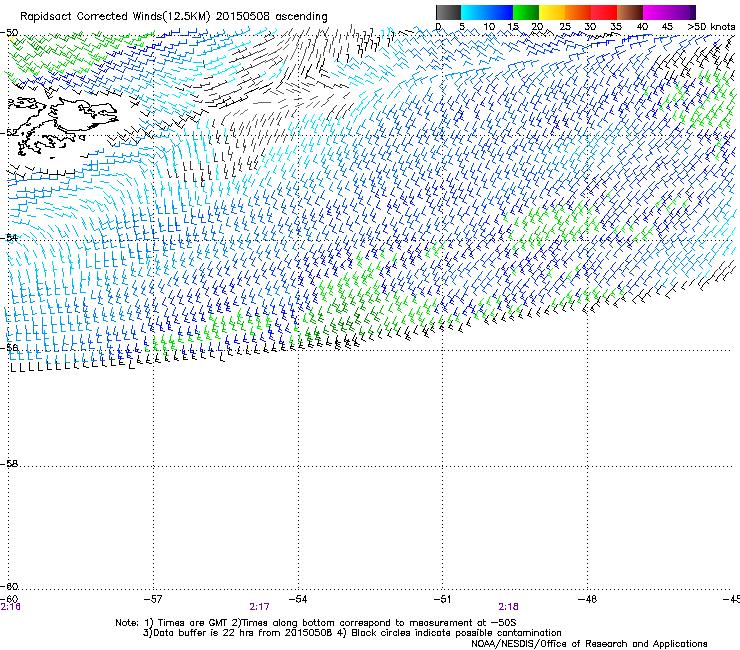Click the -54 longitude label on bottom axis
740x650 pixels.
pyautogui.click(x=298, y=599)
